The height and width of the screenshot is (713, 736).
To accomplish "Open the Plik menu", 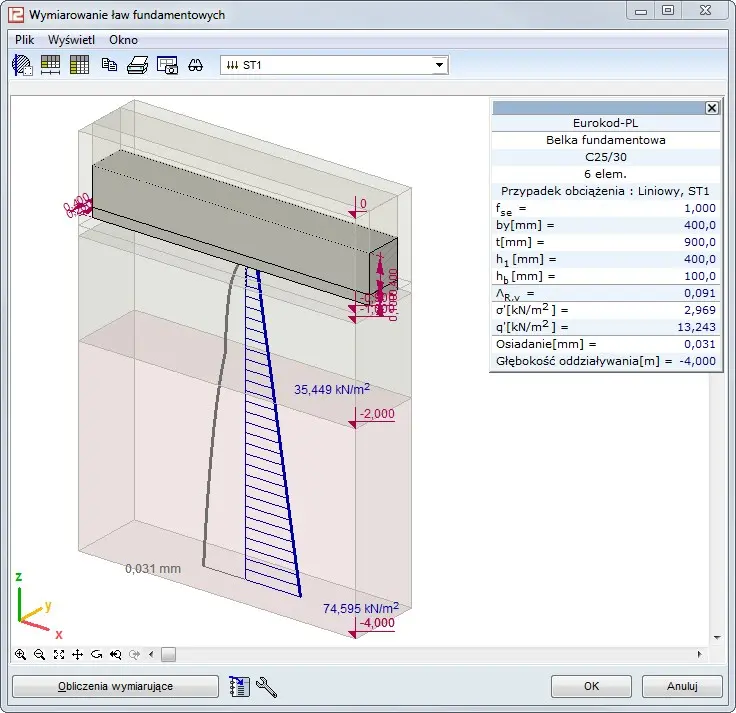I will pyautogui.click(x=25, y=40).
